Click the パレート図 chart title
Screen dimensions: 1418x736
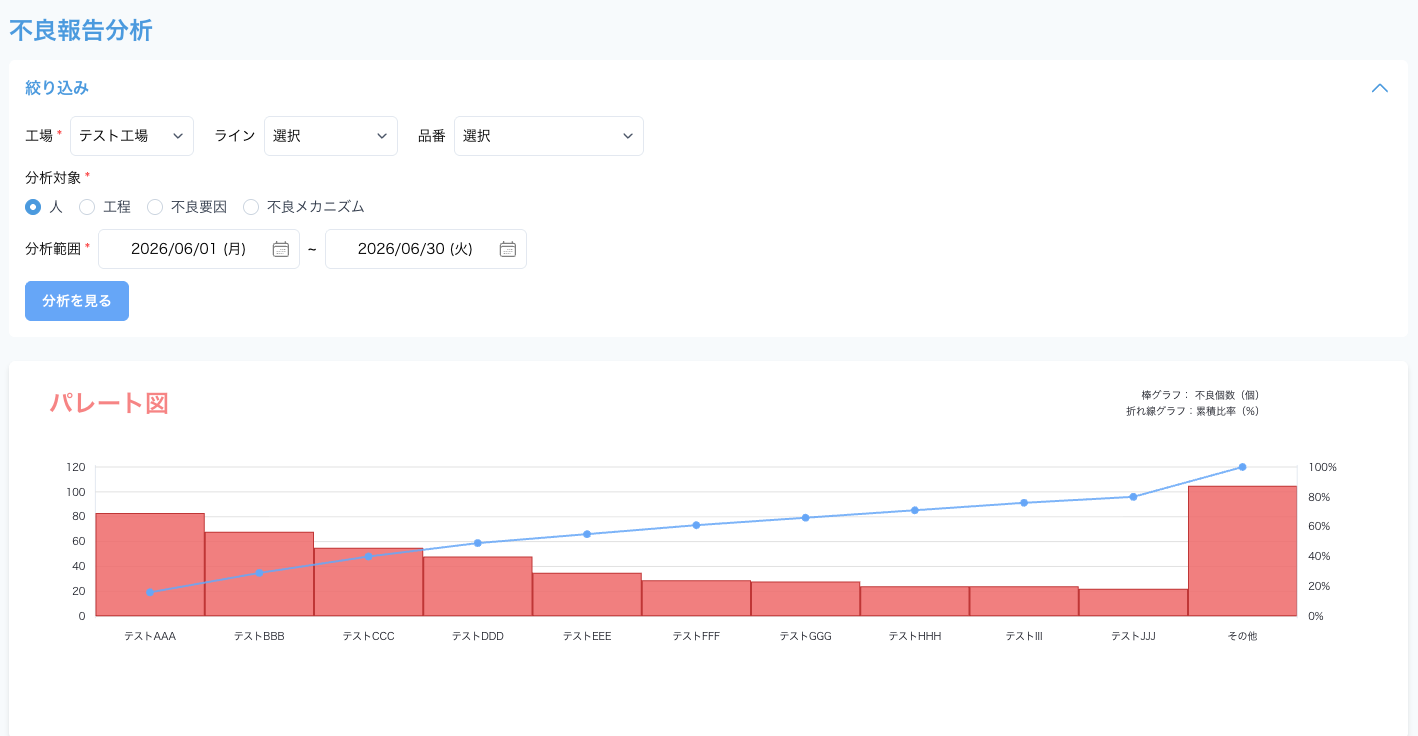[109, 403]
